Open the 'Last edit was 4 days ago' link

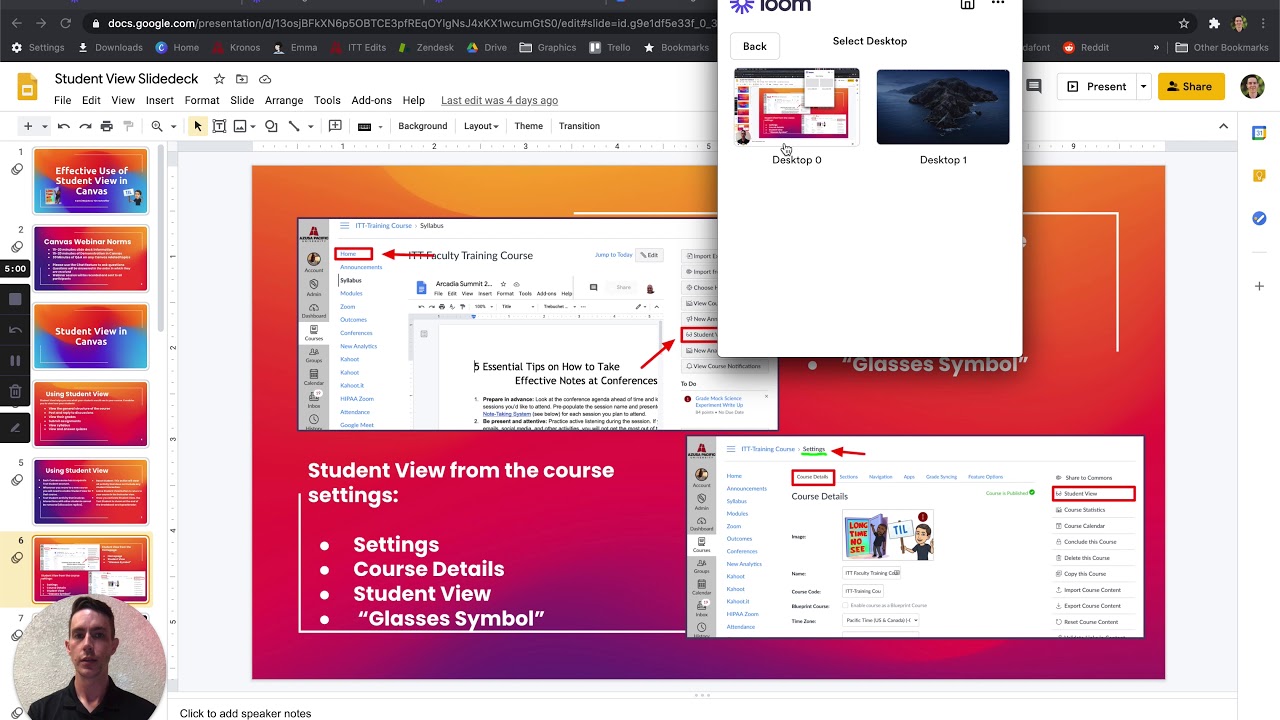pyautogui.click(x=499, y=101)
